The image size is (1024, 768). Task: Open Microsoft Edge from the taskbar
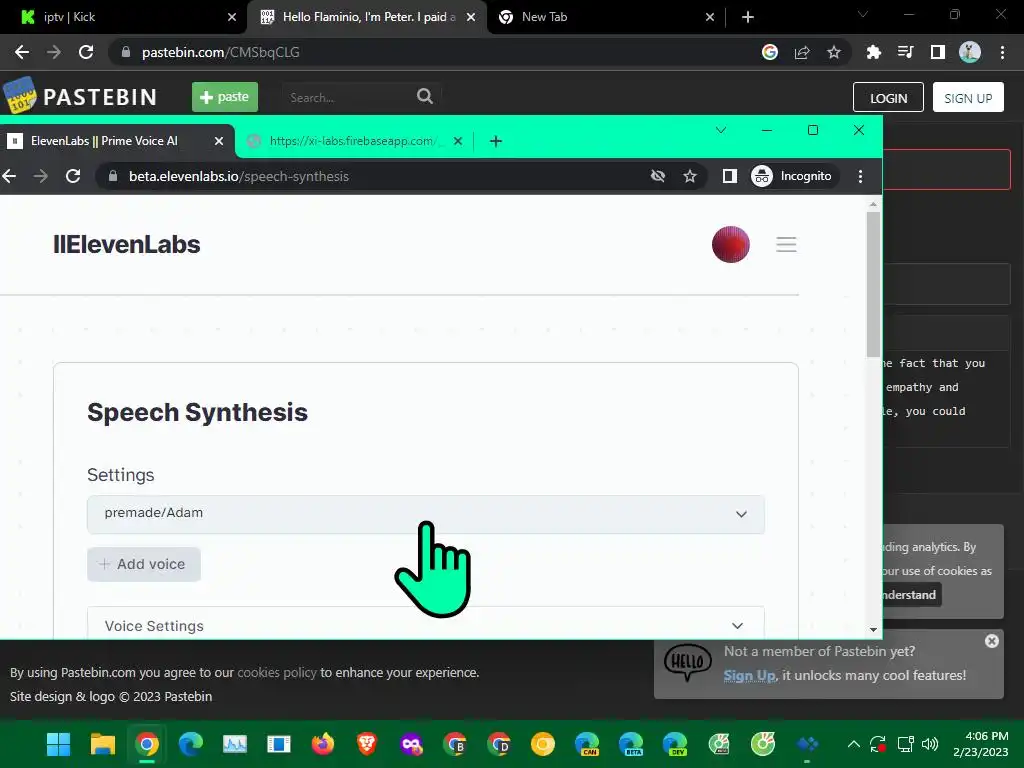tap(191, 744)
